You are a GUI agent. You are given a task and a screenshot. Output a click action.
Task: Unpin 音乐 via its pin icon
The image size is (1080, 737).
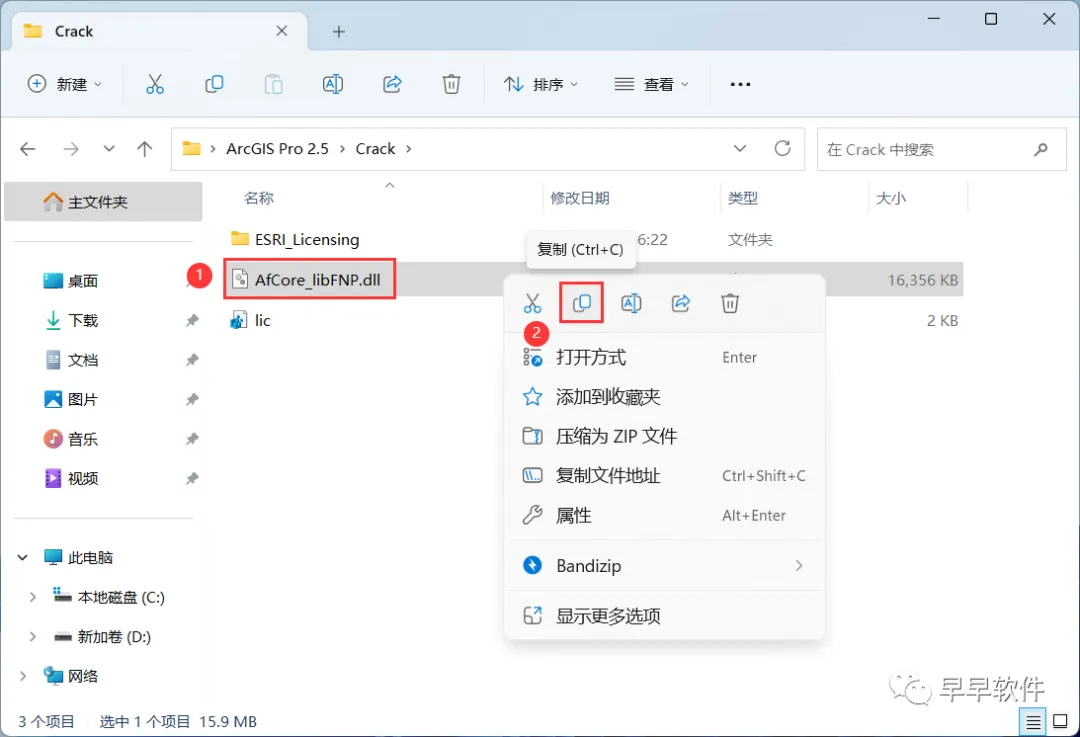click(192, 439)
